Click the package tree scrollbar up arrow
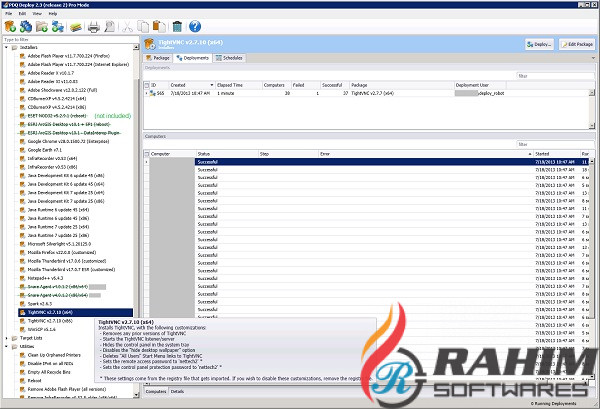600x409 pixels. [136, 47]
